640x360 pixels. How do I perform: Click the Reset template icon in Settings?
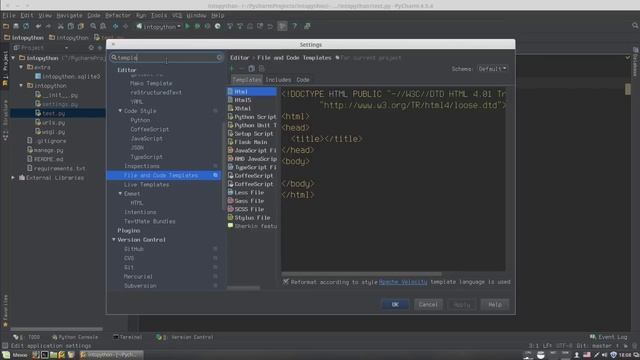pyautogui.click(x=262, y=69)
